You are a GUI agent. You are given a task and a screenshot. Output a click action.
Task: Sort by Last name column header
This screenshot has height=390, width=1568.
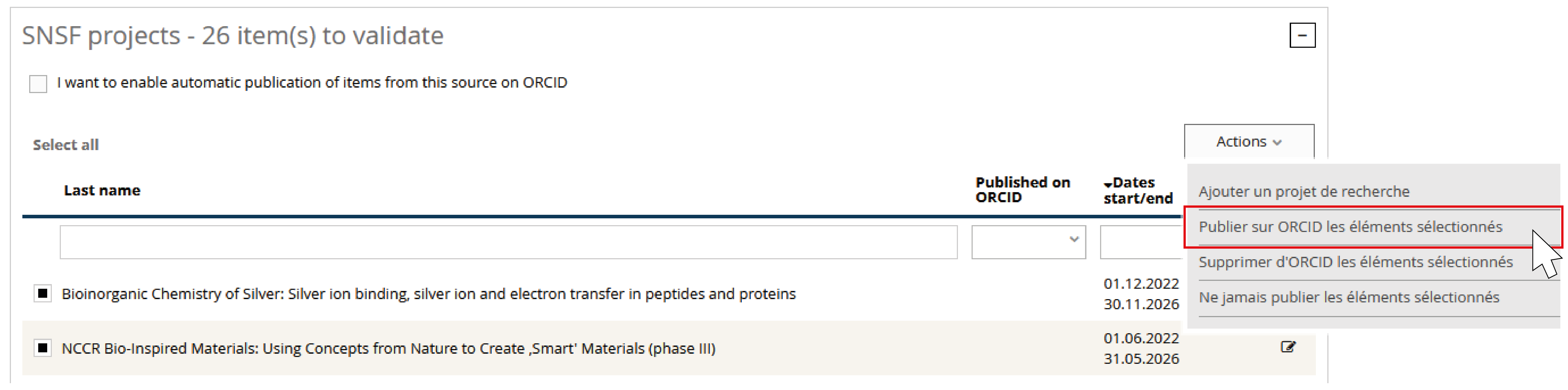click(102, 190)
